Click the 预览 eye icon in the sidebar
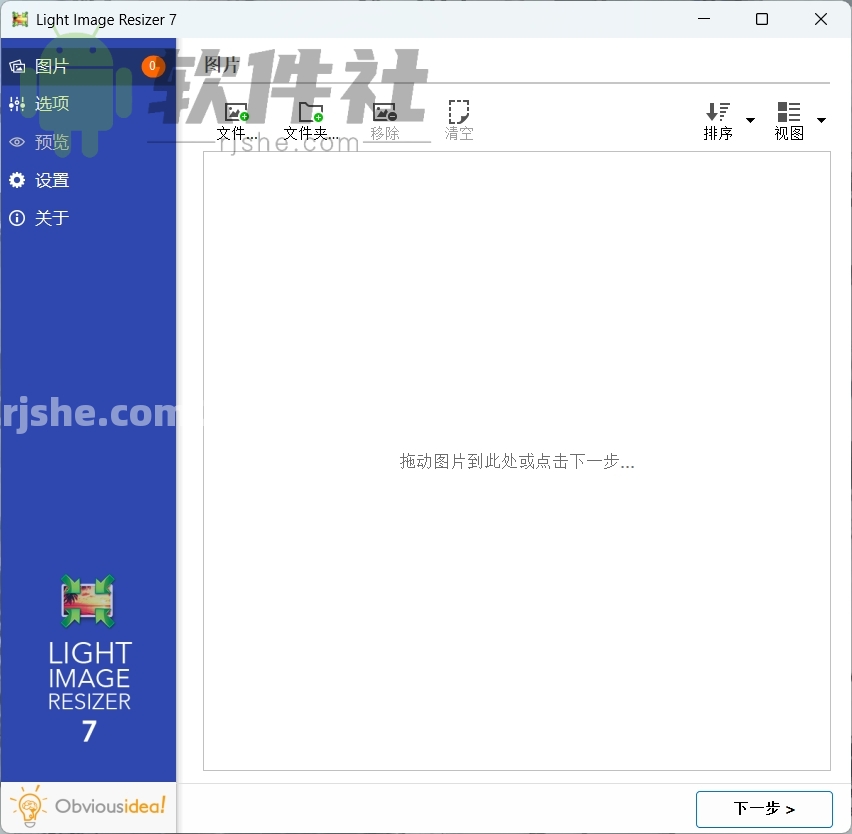This screenshot has width=852, height=834. 15,141
